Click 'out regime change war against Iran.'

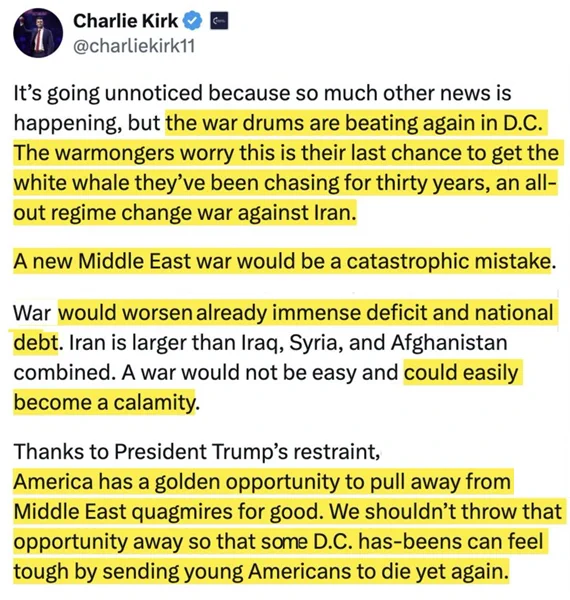[185, 212]
